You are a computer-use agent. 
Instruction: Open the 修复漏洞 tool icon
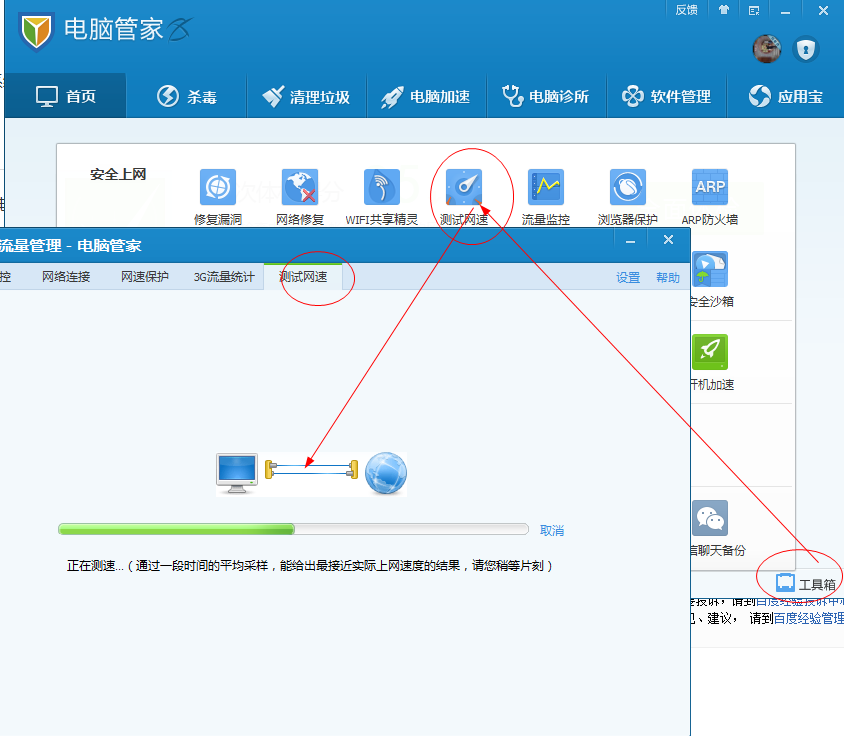(217, 188)
